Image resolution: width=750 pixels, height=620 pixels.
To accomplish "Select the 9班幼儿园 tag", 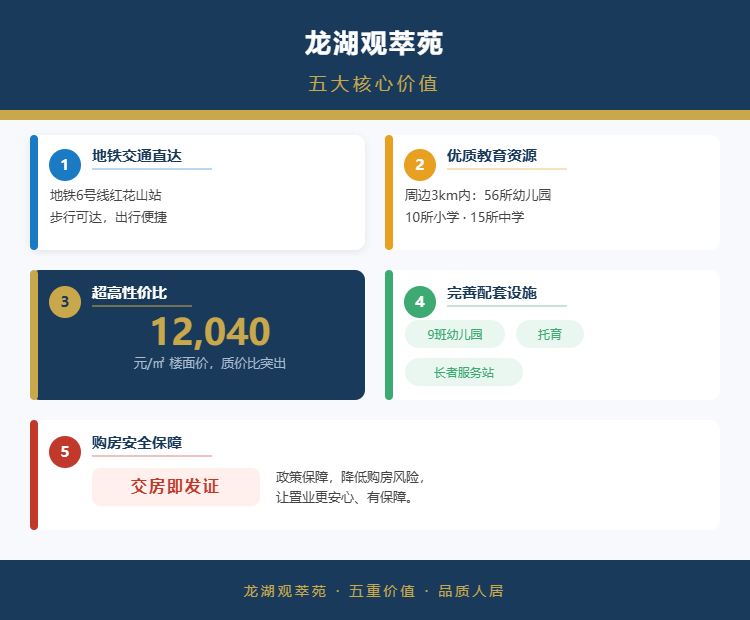I will click(x=454, y=334).
